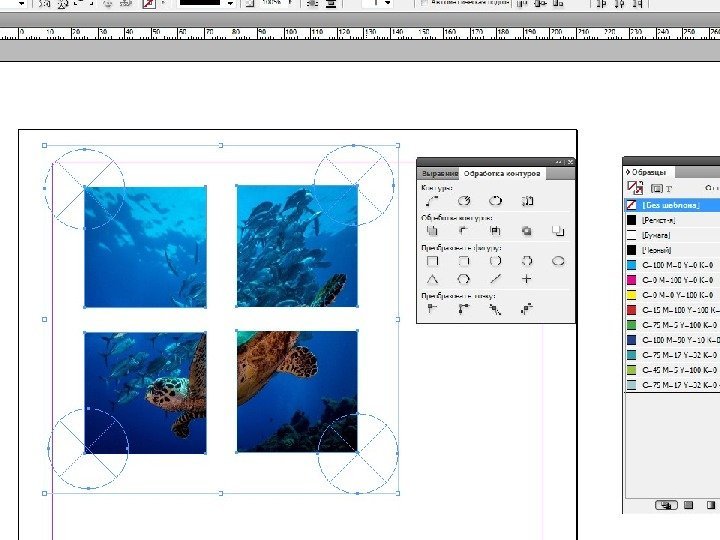Click the Open Path icon
The image size is (720, 540).
(x=464, y=201)
